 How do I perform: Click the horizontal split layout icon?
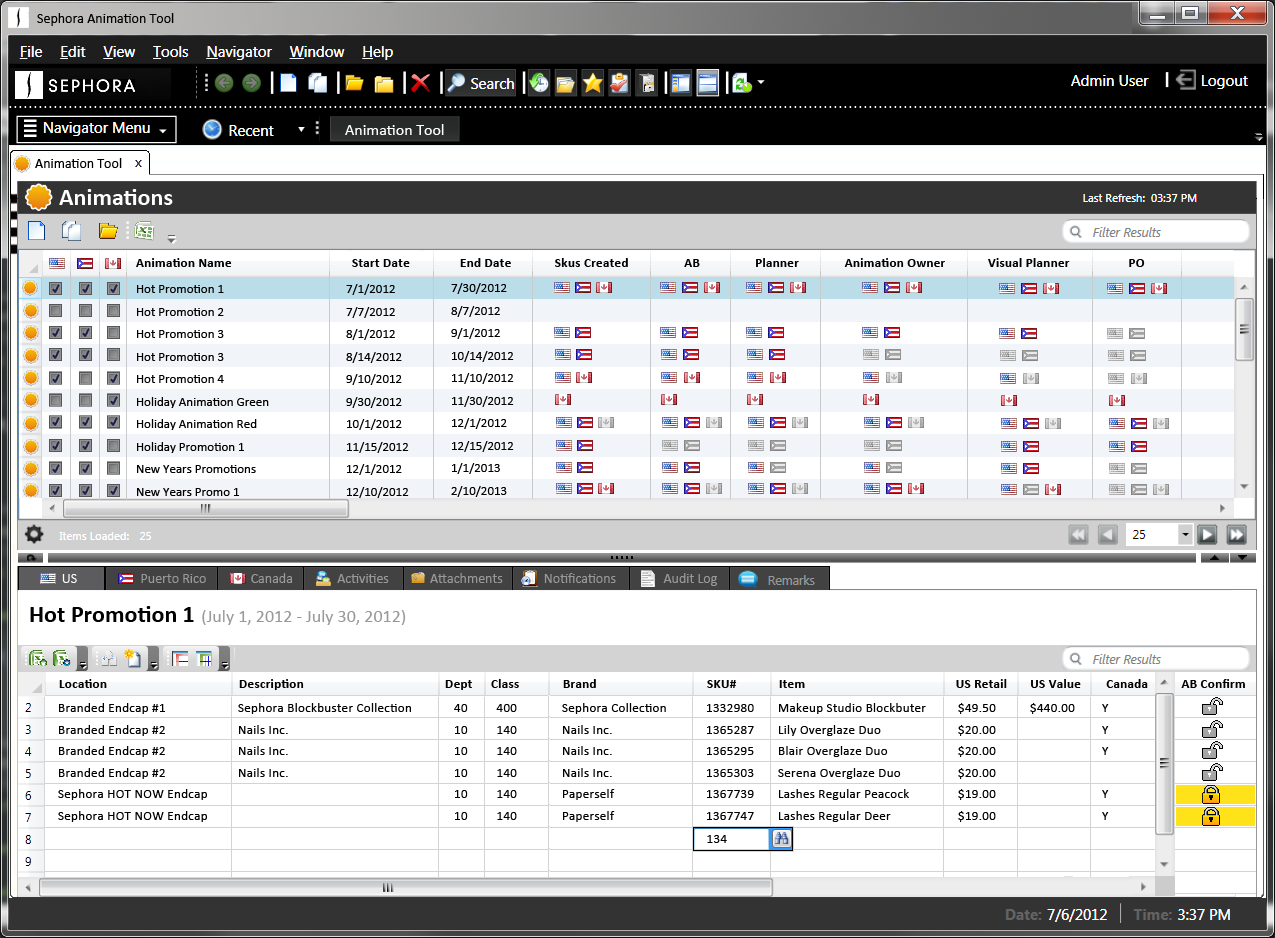point(708,83)
